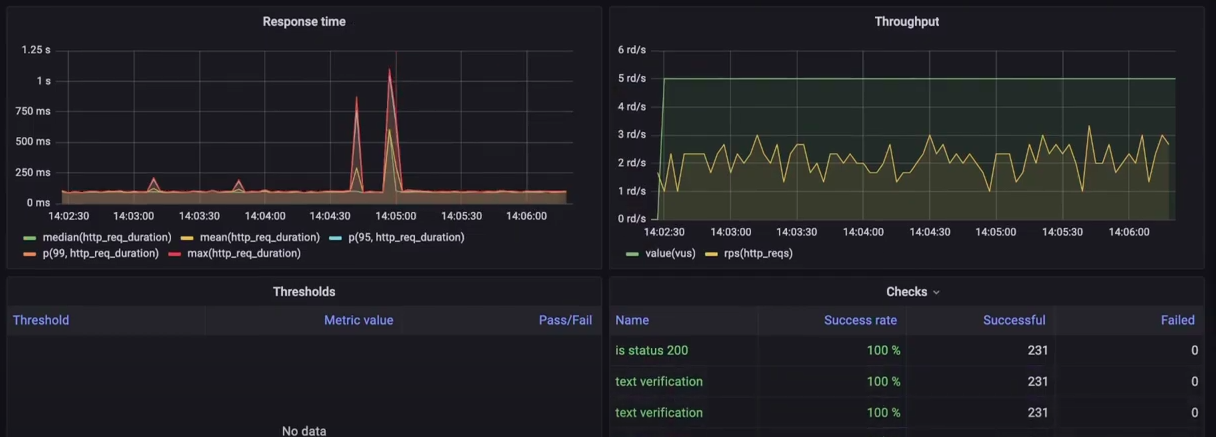Click the blue p(95) legend swatch
The width and height of the screenshot is (1216, 437).
[x=335, y=238]
